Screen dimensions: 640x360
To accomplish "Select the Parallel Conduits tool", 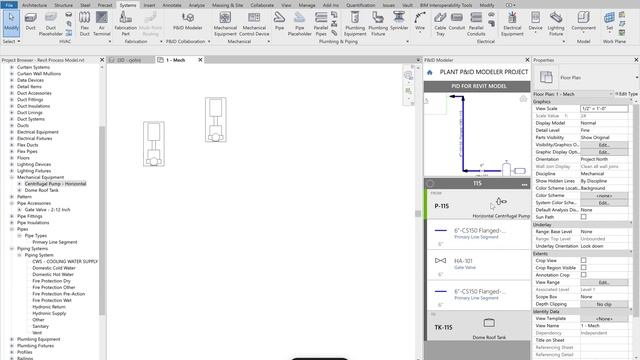I will point(476,24).
